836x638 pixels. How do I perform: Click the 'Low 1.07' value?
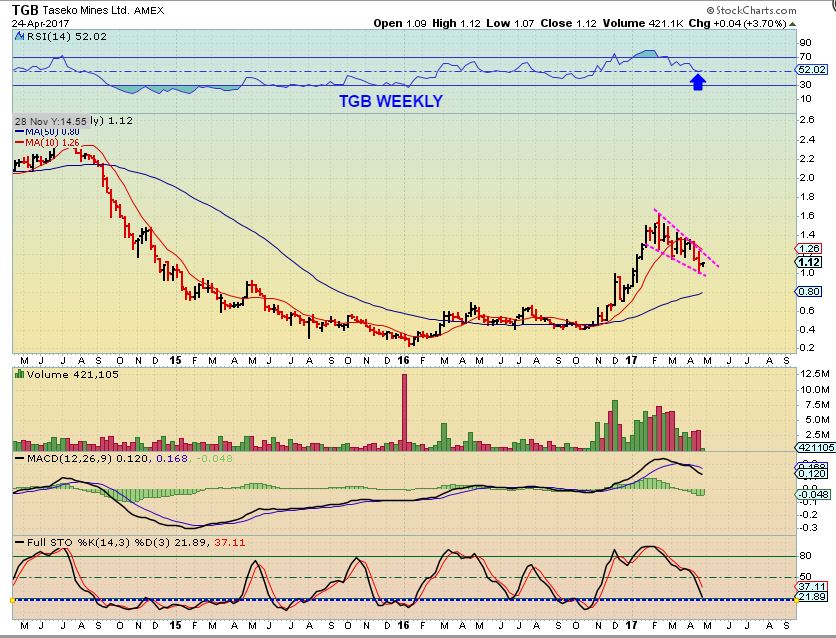point(510,23)
